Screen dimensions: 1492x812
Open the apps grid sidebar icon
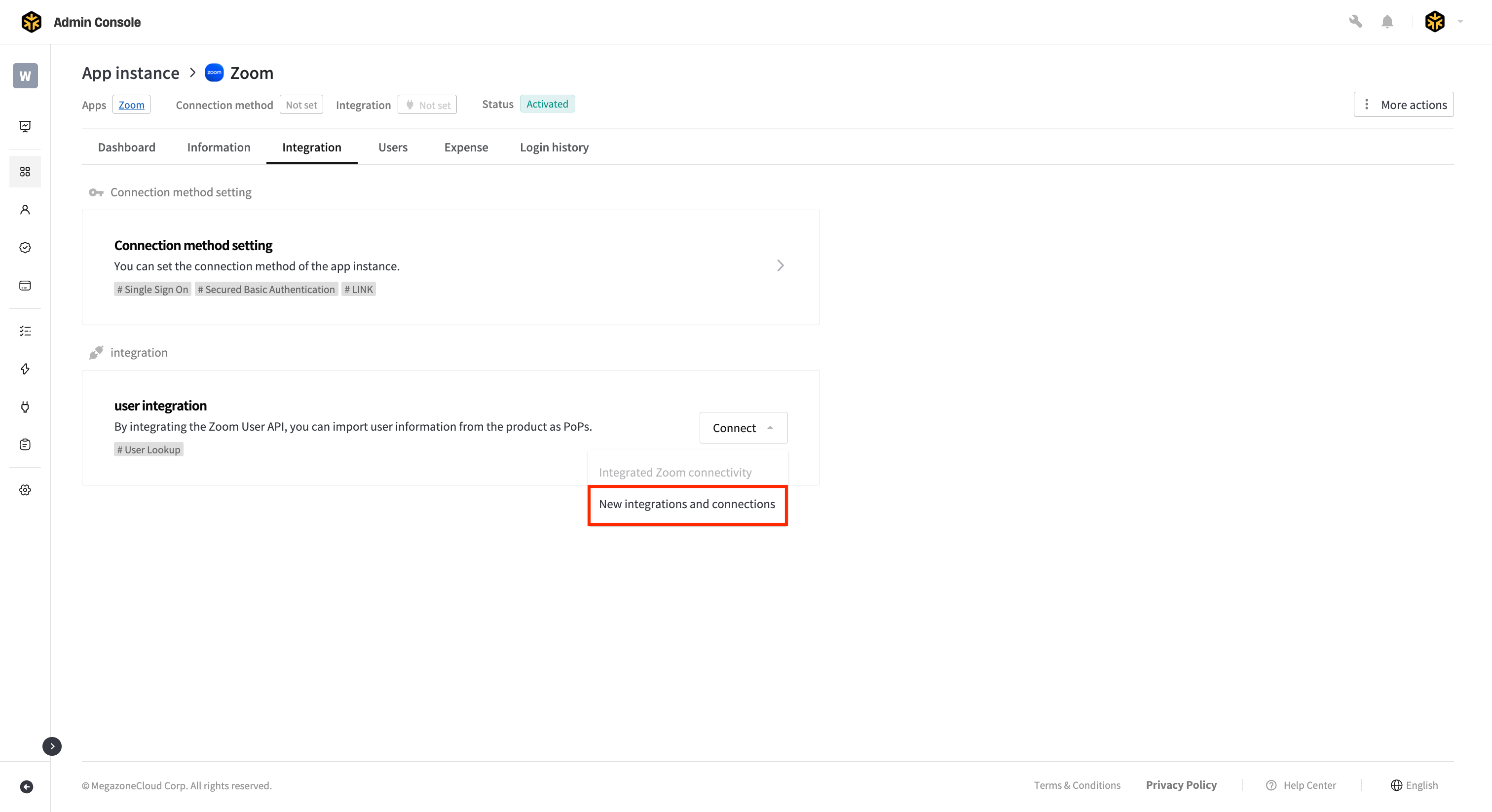pos(25,172)
